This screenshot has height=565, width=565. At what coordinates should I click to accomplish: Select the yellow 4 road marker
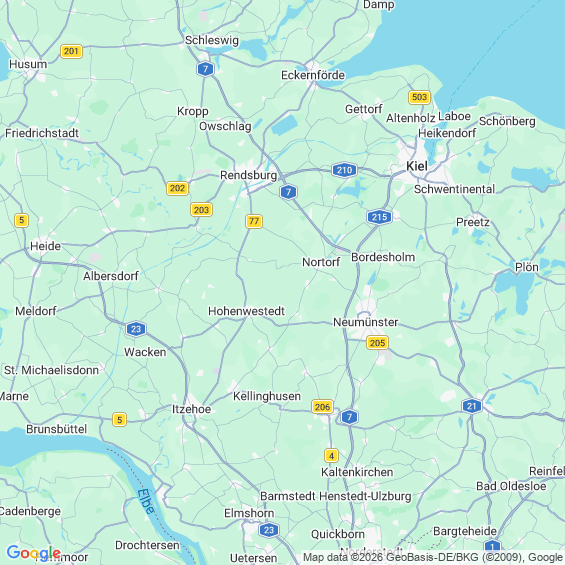coord(331,455)
